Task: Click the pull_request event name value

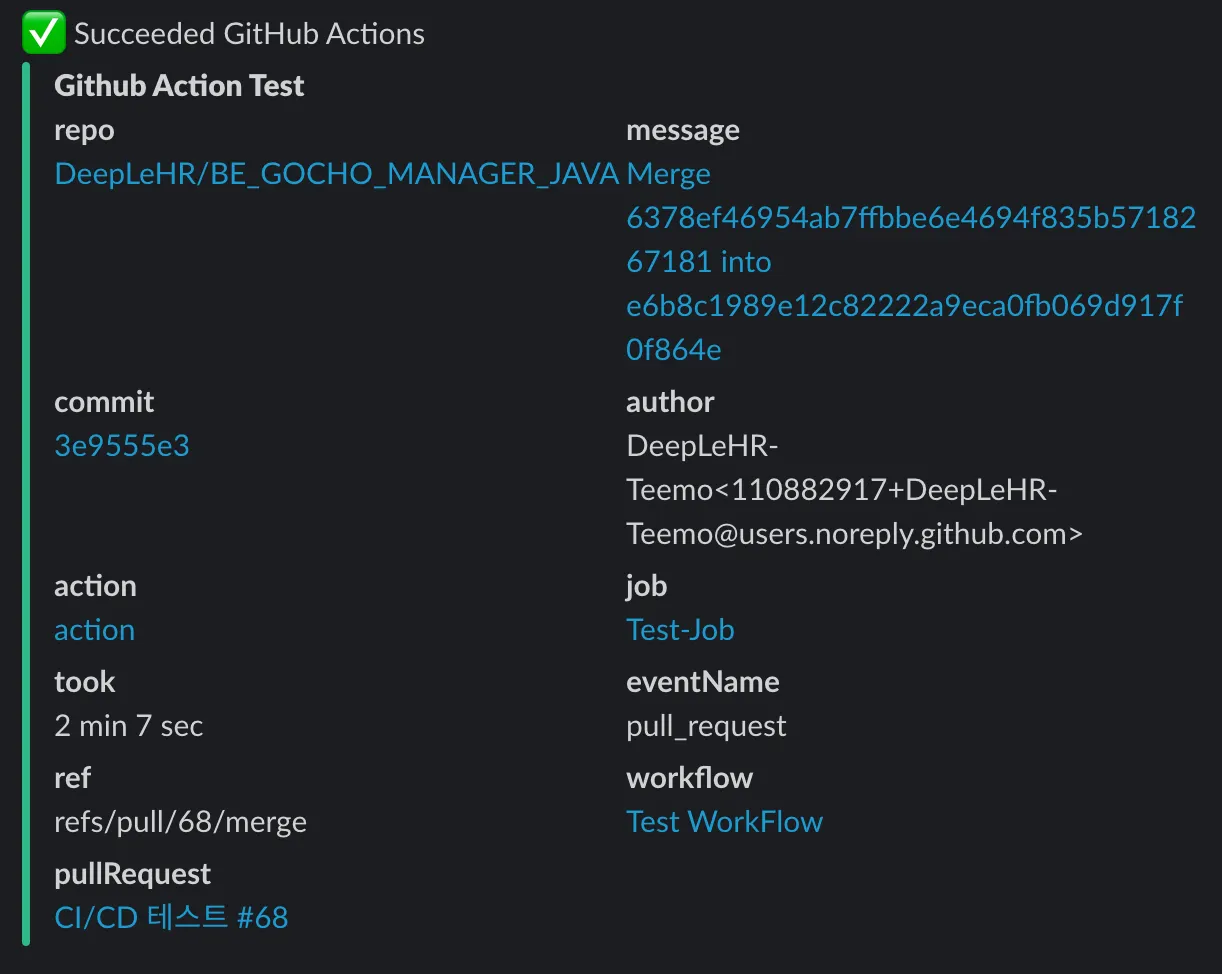Action: [706, 726]
